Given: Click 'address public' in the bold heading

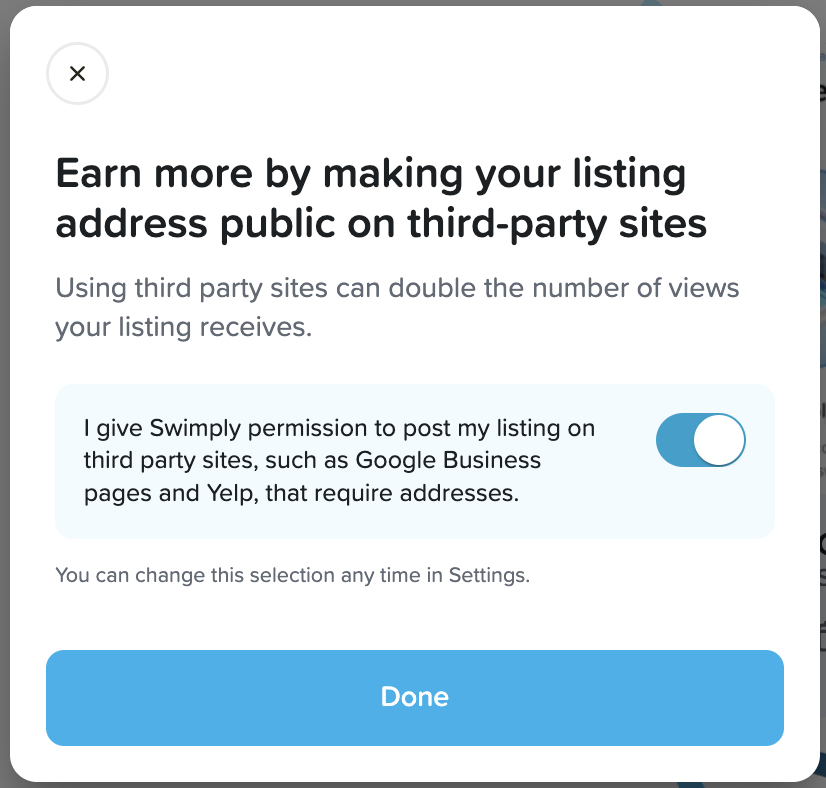Looking at the screenshot, I should [x=190, y=223].
